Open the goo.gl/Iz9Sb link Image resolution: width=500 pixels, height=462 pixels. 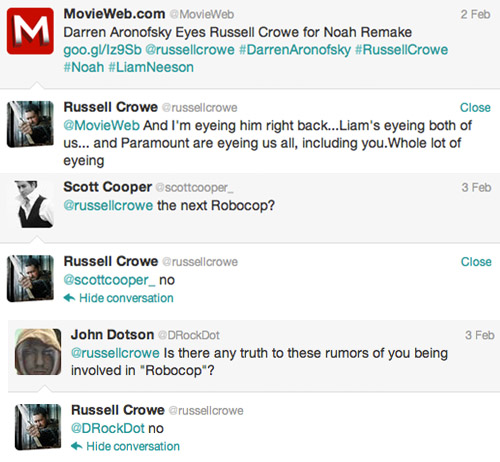pyautogui.click(x=102, y=50)
